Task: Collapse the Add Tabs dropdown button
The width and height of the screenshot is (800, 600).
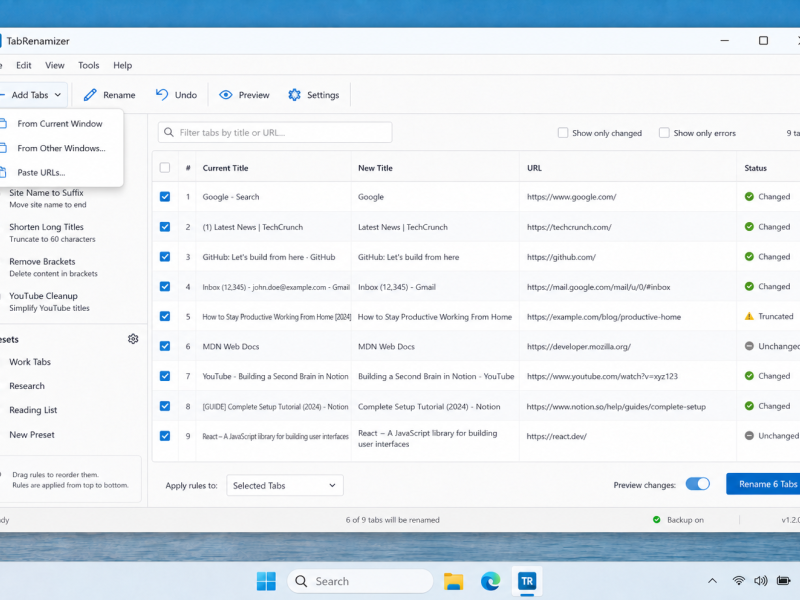Action: pos(32,95)
